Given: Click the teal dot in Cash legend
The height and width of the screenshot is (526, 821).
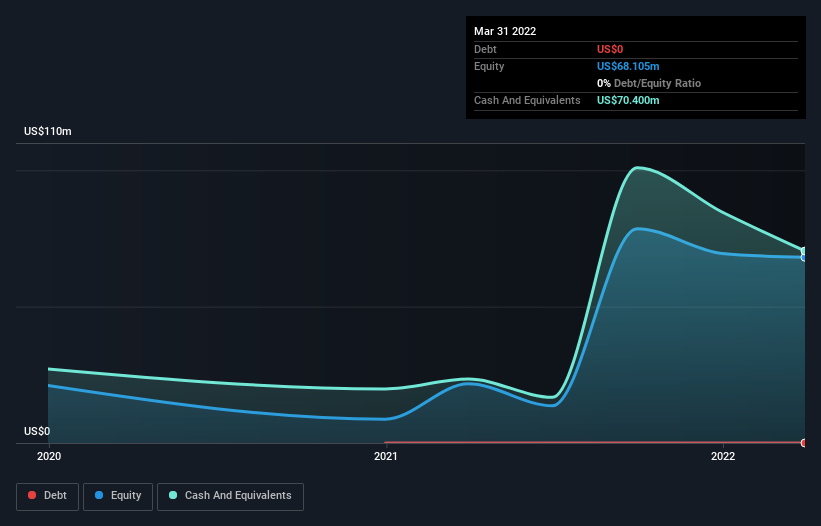Looking at the screenshot, I should [173, 495].
